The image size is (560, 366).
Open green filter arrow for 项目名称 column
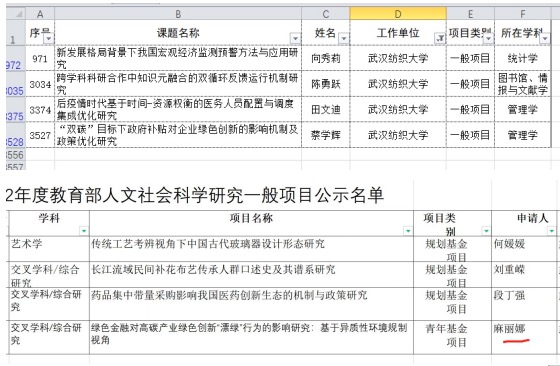click(408, 231)
